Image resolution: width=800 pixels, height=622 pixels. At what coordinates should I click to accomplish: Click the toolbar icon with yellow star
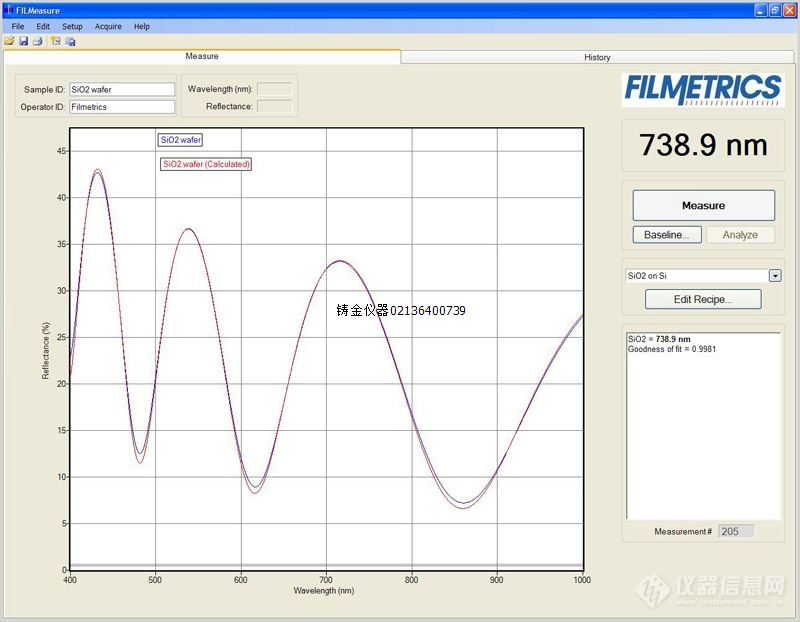(x=56, y=41)
